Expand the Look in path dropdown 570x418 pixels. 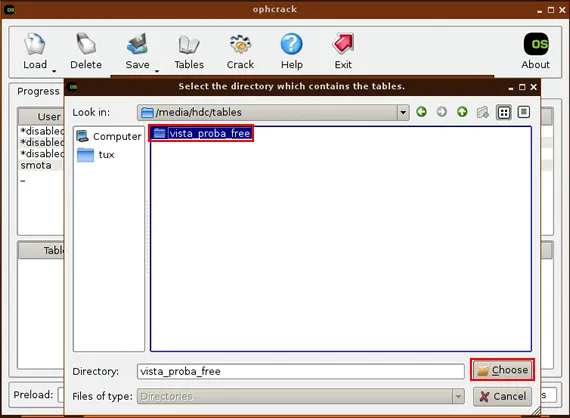(x=403, y=112)
